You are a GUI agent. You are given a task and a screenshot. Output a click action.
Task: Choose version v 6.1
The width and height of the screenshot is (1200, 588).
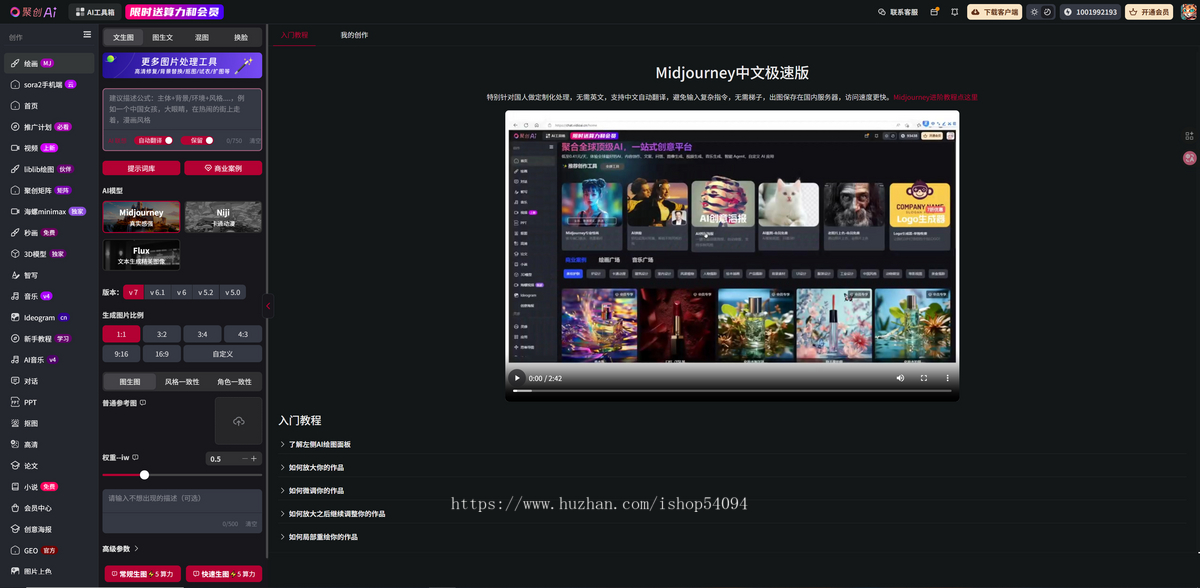(x=157, y=293)
